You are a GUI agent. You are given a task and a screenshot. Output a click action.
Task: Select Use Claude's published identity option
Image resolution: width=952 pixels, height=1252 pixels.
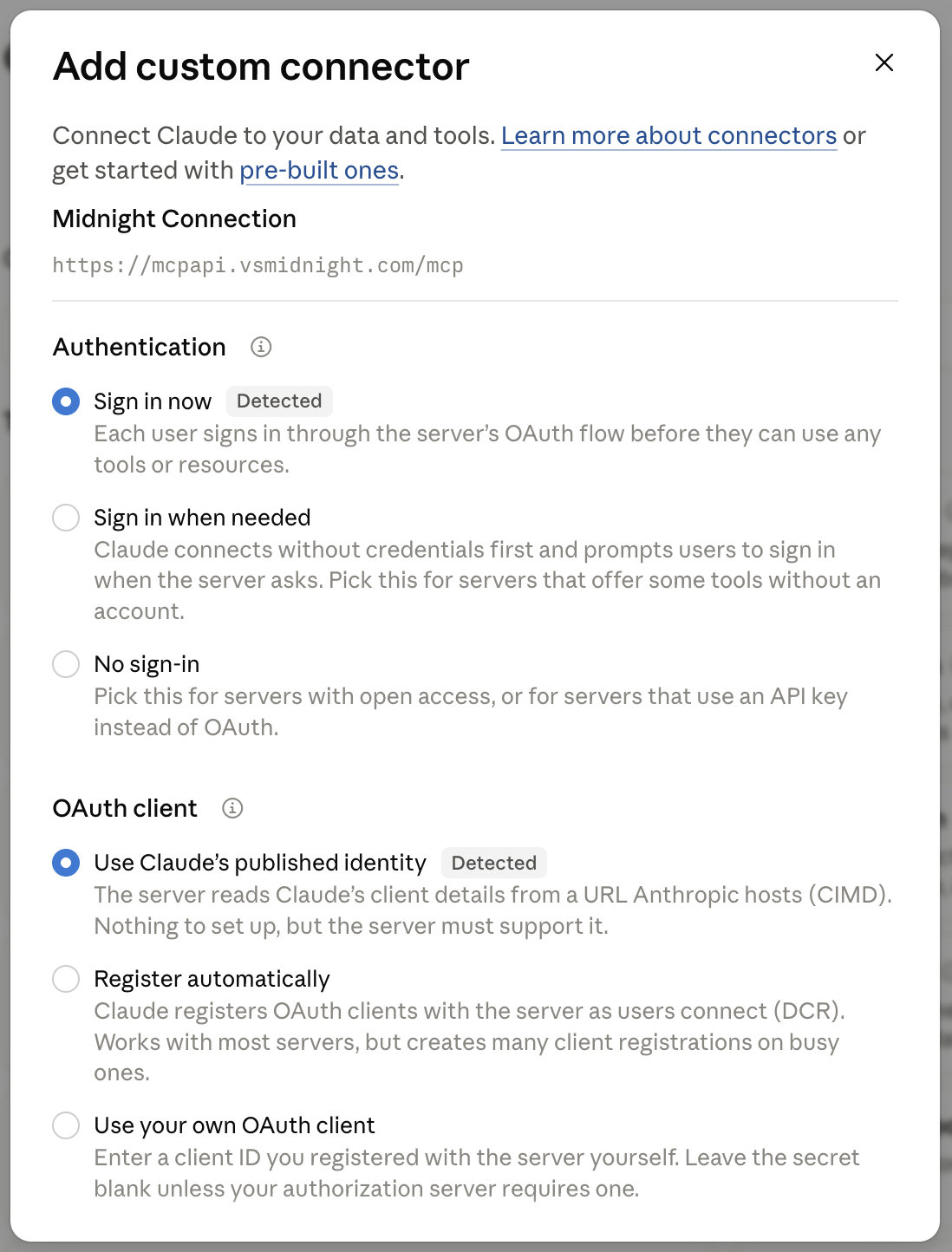tap(66, 863)
